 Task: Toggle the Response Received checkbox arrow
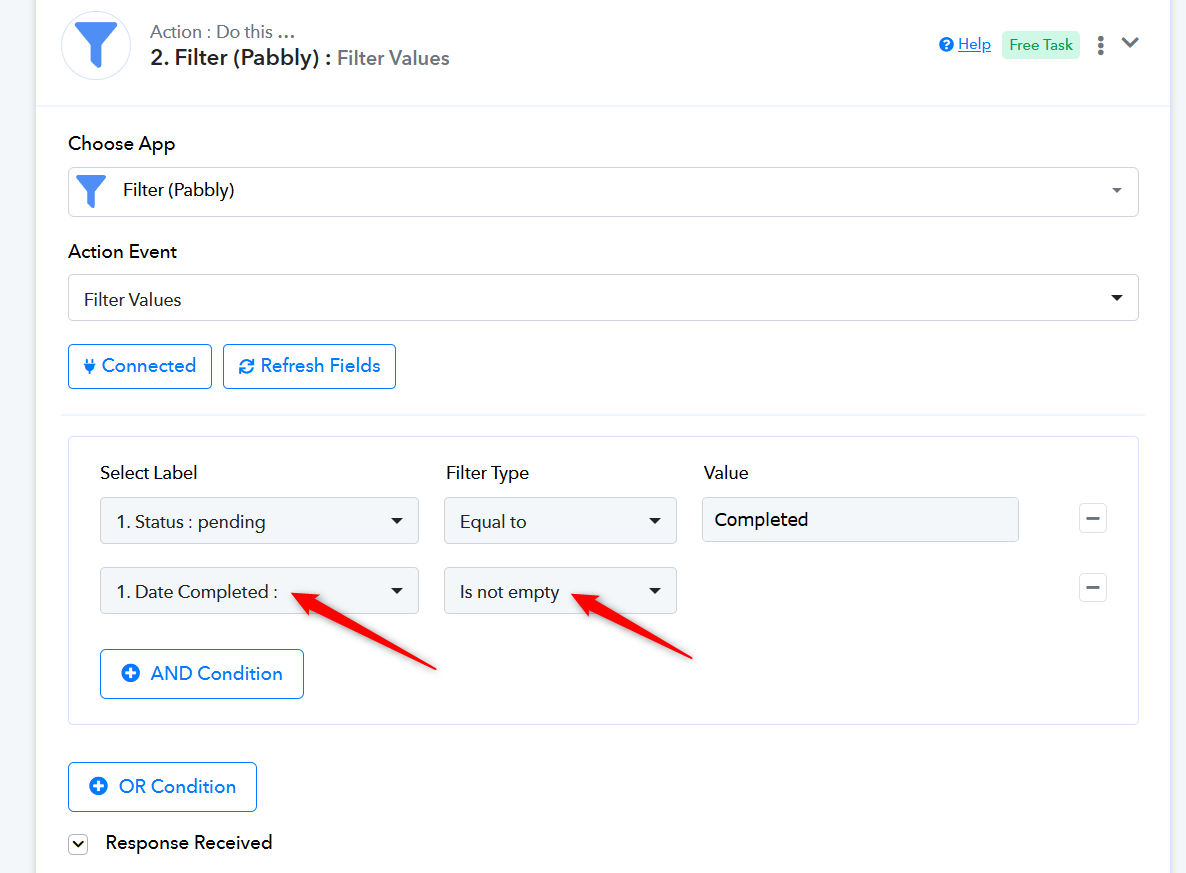point(78,845)
